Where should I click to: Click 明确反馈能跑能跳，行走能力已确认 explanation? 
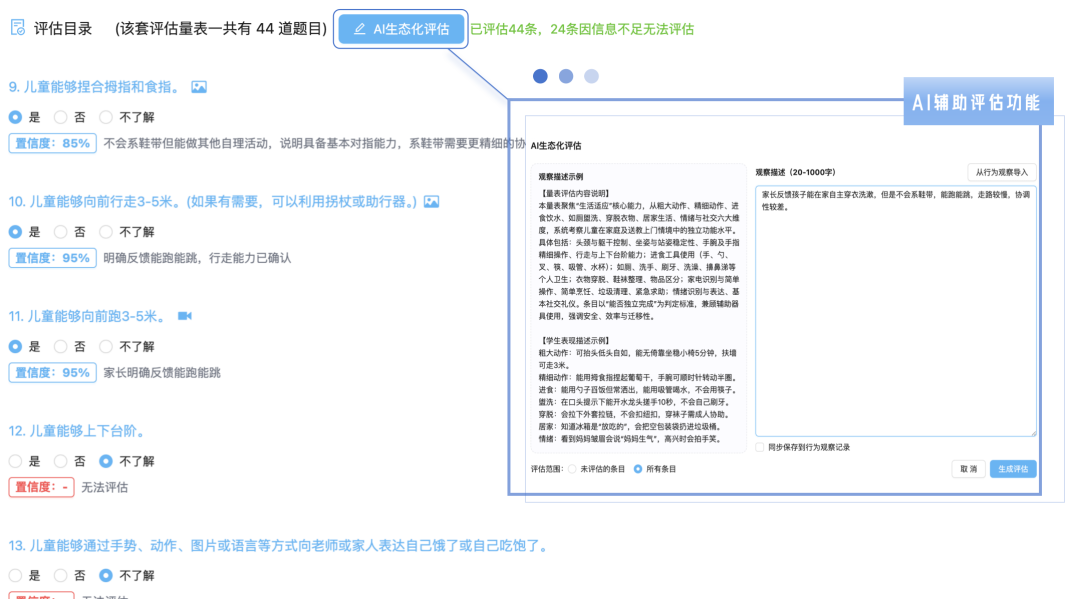[197, 258]
